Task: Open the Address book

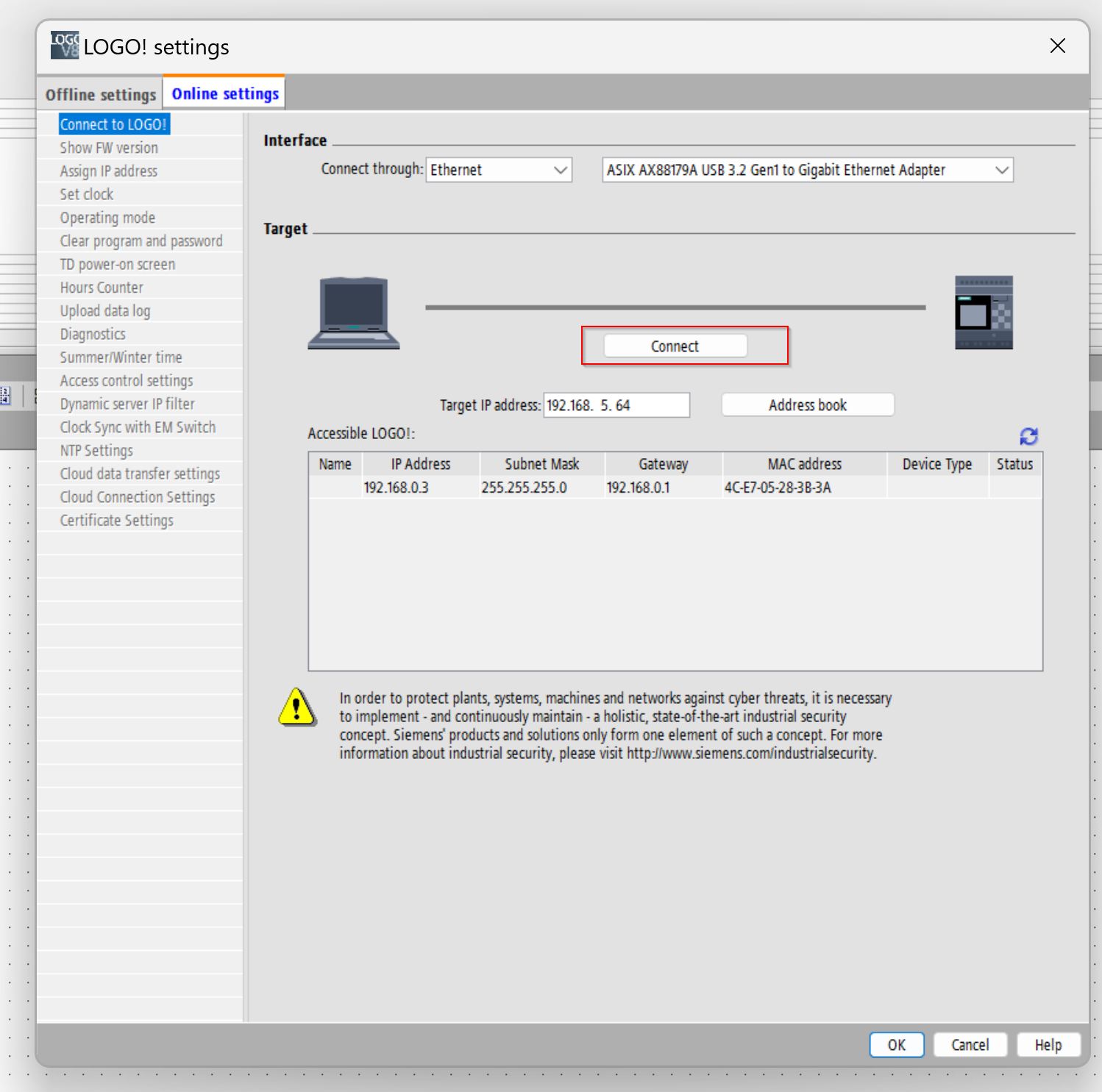Action: (x=808, y=404)
